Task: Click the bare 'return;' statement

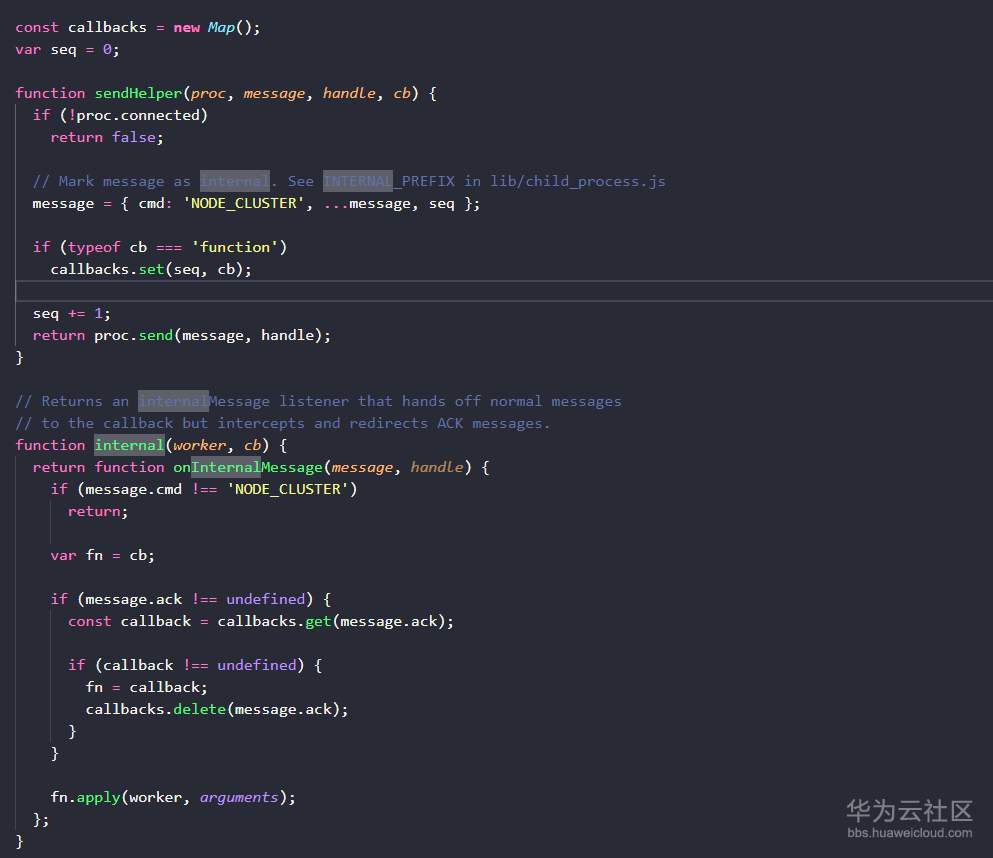Action: click(x=98, y=511)
